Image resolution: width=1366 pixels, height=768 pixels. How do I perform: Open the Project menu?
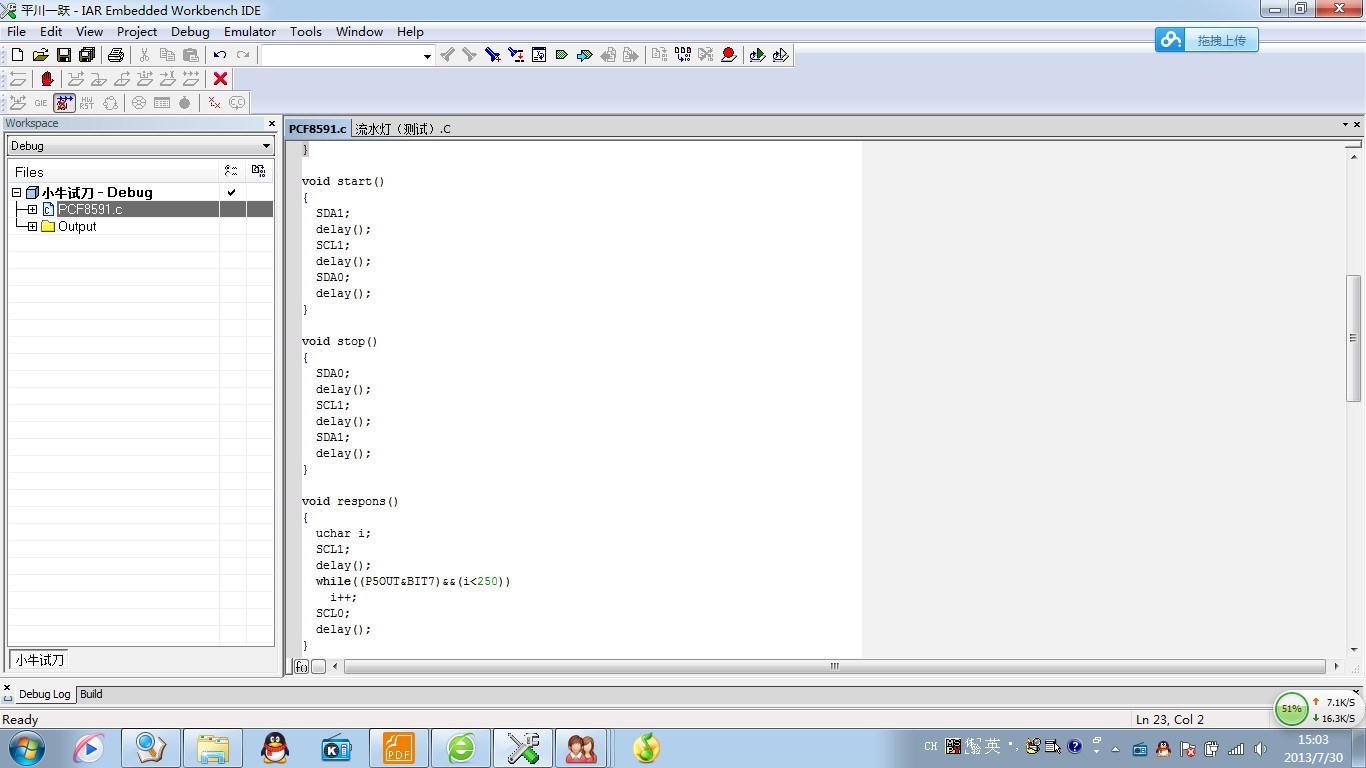pyautogui.click(x=137, y=32)
